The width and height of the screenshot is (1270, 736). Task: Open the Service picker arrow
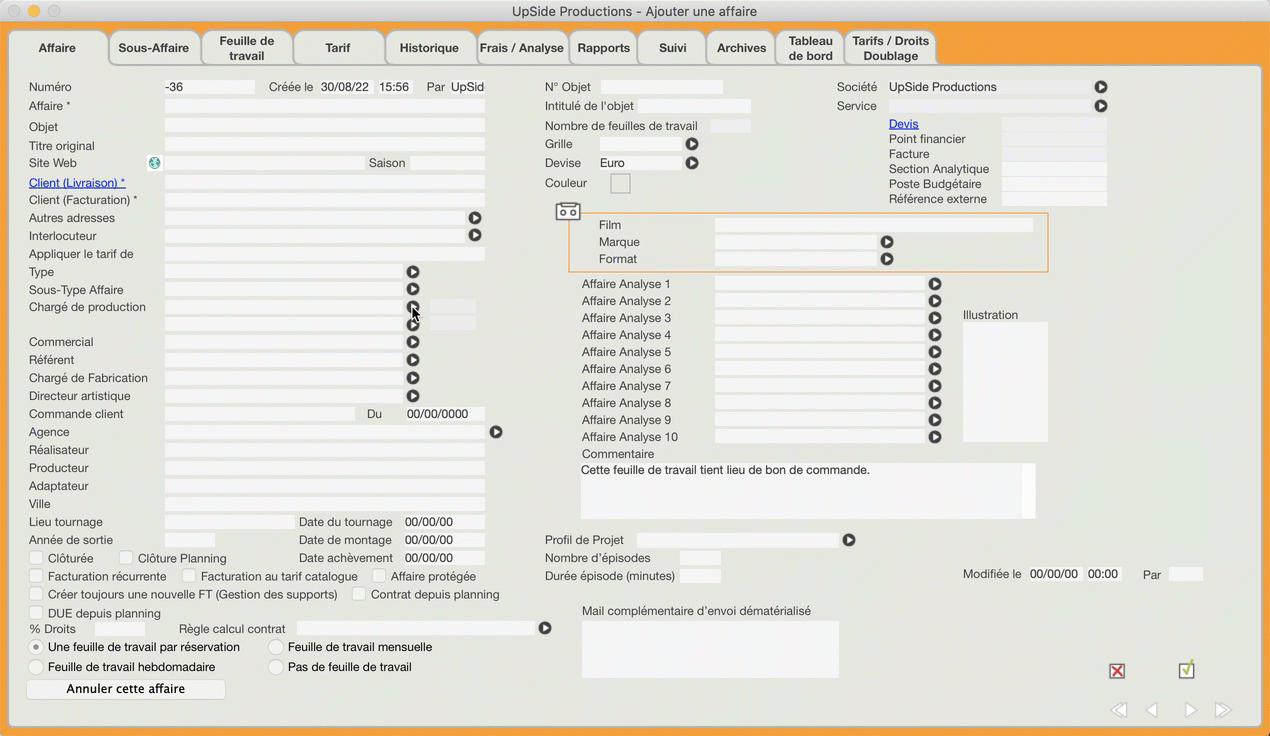pos(1101,106)
